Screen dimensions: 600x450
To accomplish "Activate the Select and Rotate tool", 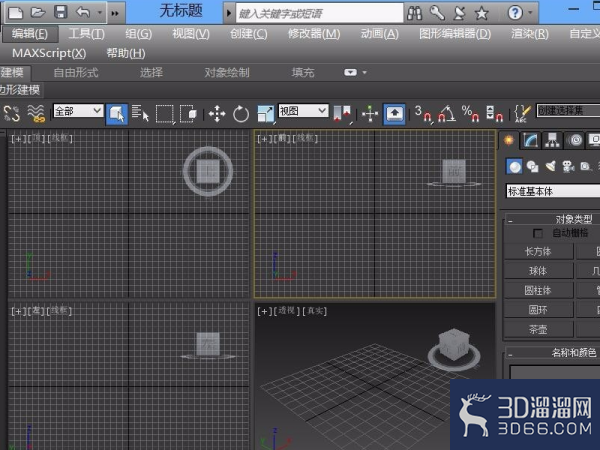I will coord(241,114).
